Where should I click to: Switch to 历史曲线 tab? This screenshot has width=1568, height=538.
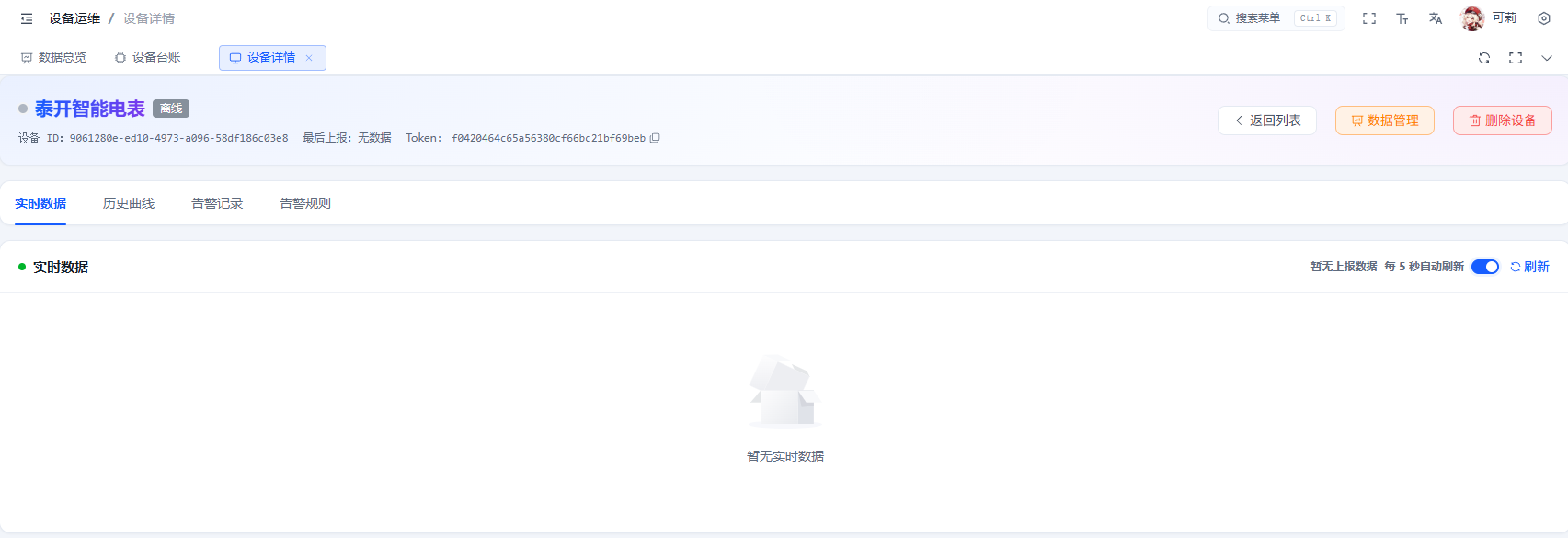[x=129, y=203]
